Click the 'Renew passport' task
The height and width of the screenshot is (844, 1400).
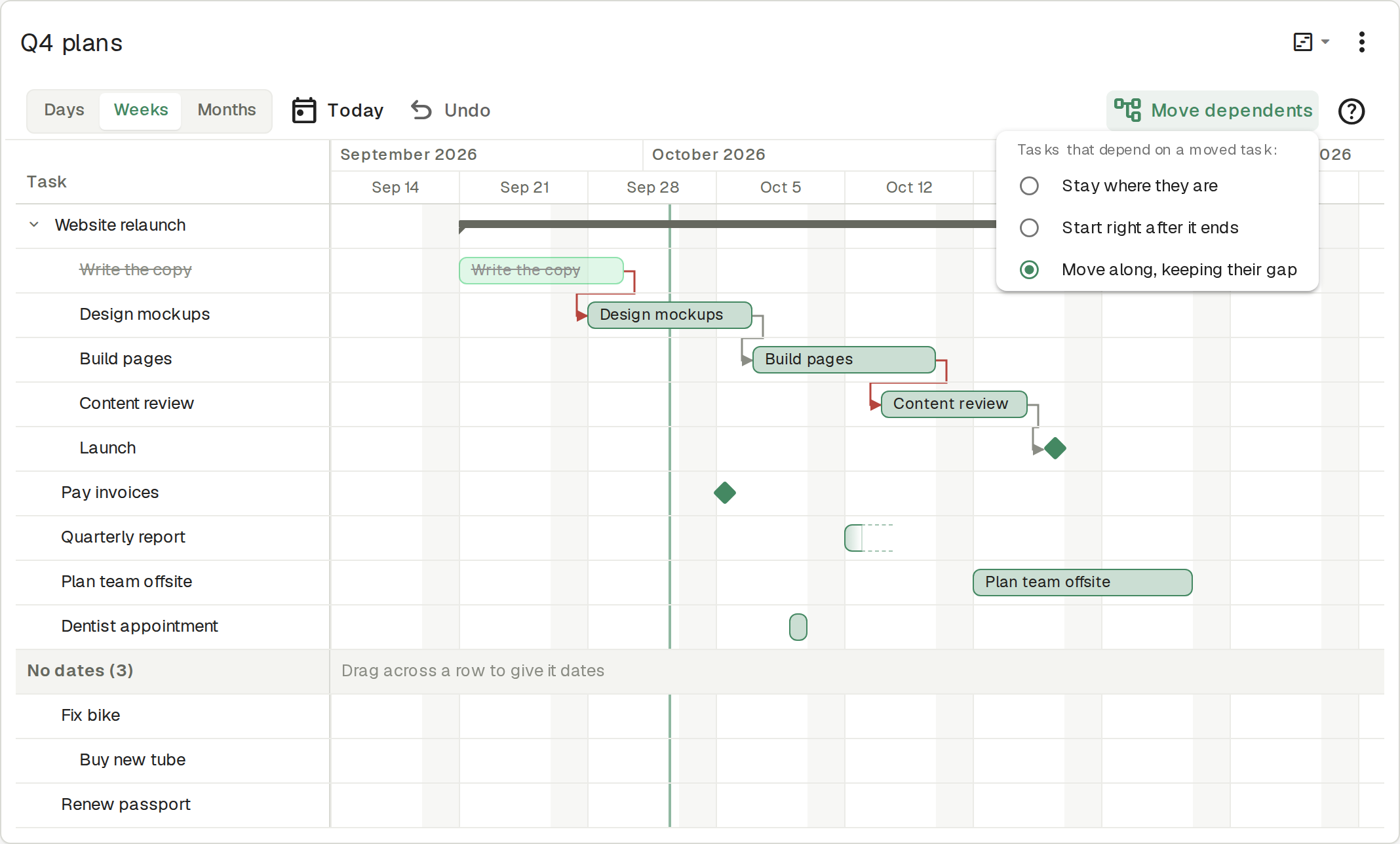click(x=126, y=805)
